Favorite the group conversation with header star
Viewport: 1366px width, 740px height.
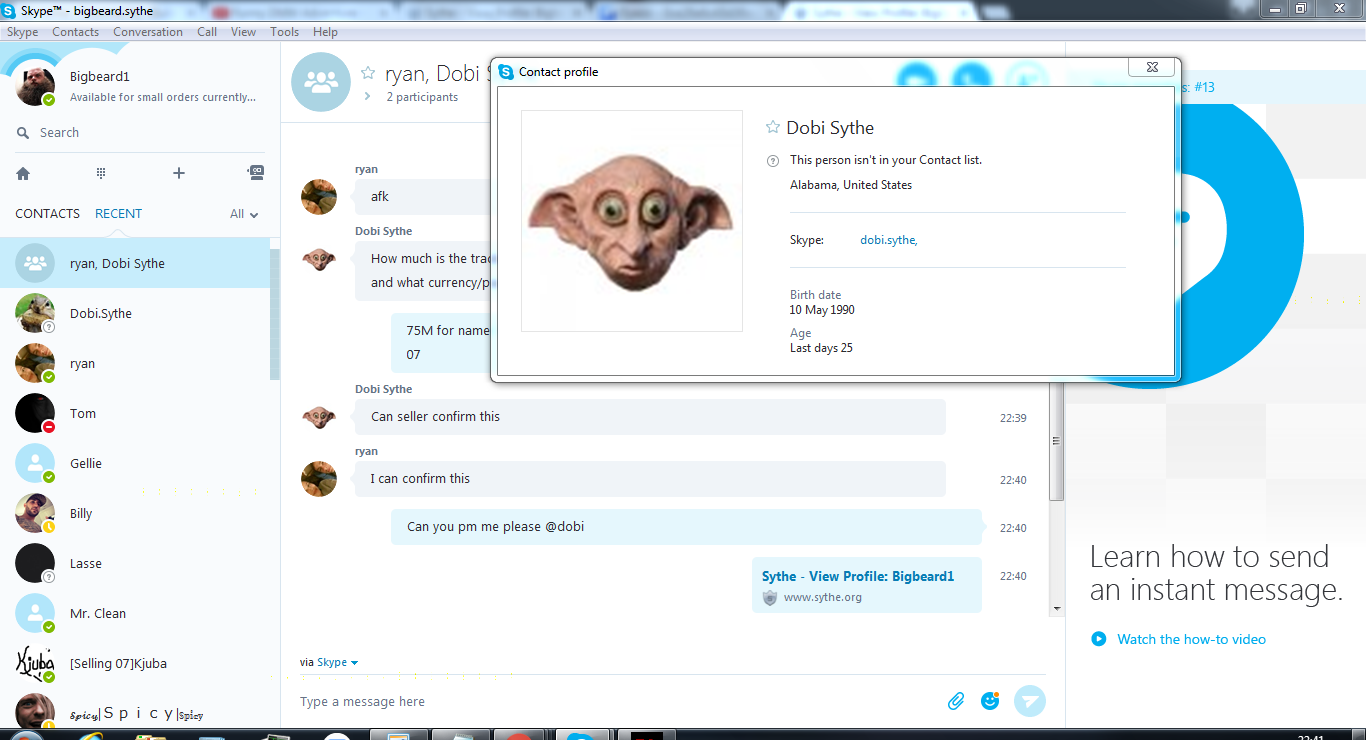(x=368, y=73)
